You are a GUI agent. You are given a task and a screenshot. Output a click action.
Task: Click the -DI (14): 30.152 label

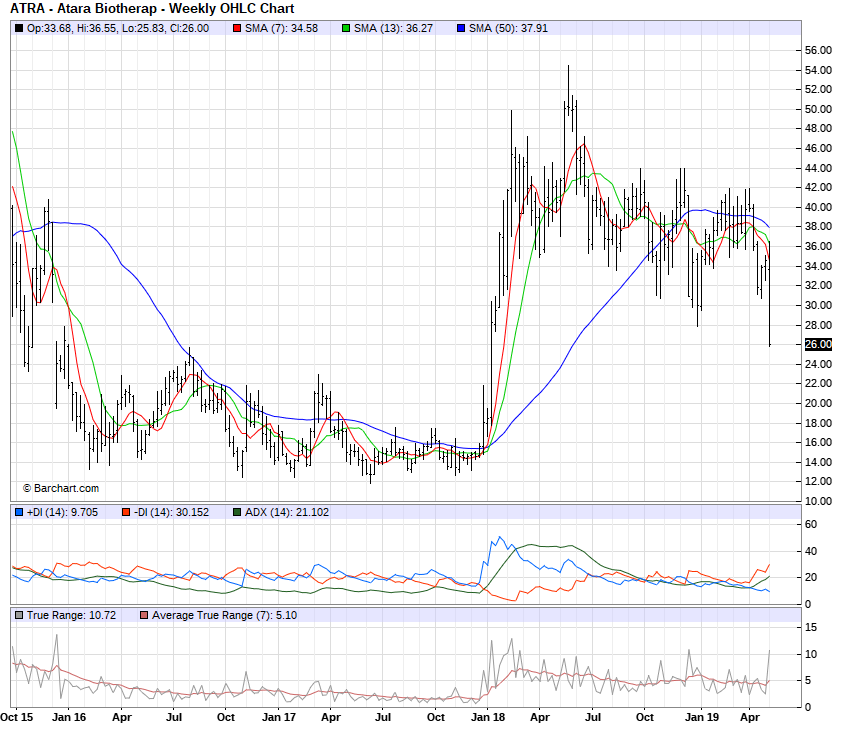pyautogui.click(x=172, y=512)
